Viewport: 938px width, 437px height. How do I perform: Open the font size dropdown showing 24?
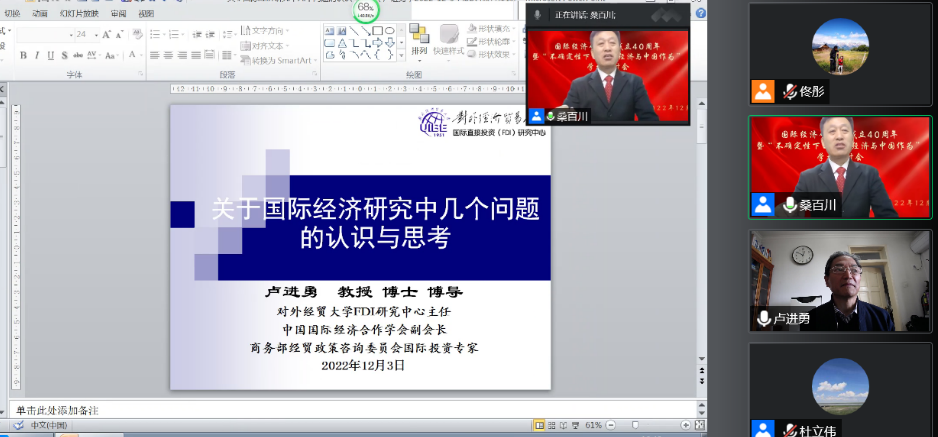(84, 34)
